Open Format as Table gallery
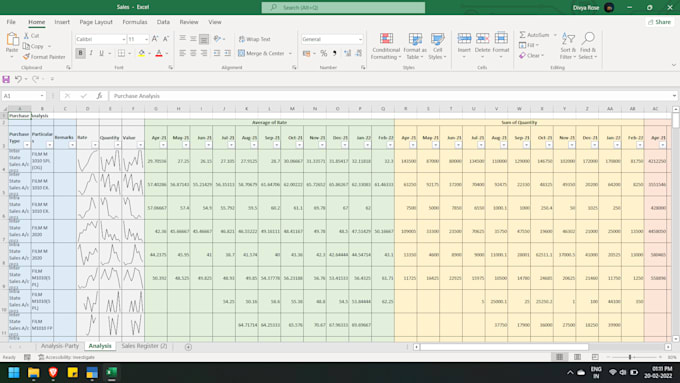Viewport: 680px width, 383px height. 415,46
